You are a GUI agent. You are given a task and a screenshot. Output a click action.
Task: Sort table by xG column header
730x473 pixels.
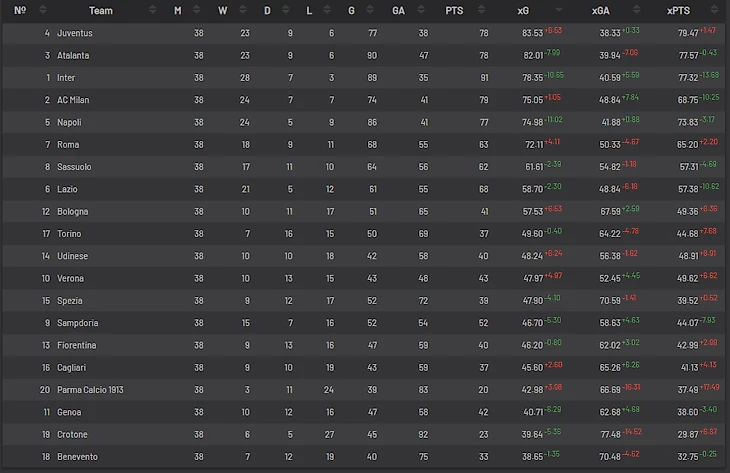click(523, 10)
